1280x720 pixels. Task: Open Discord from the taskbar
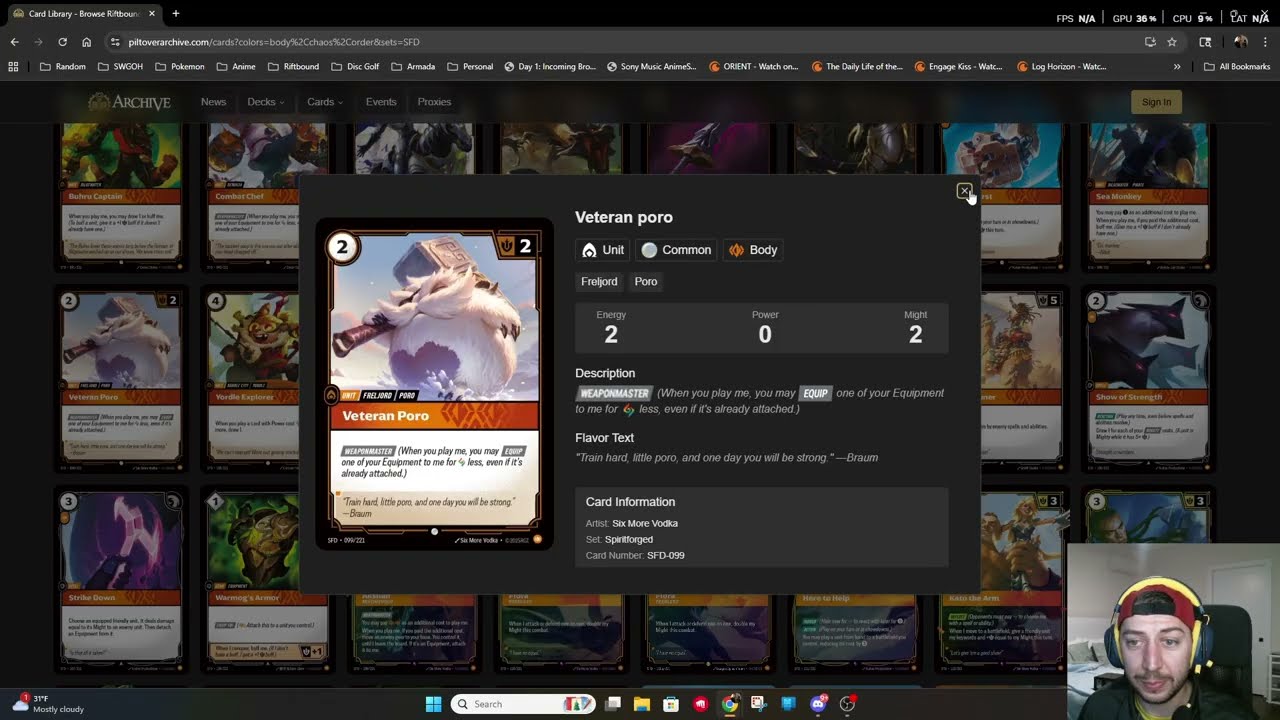coord(818,704)
